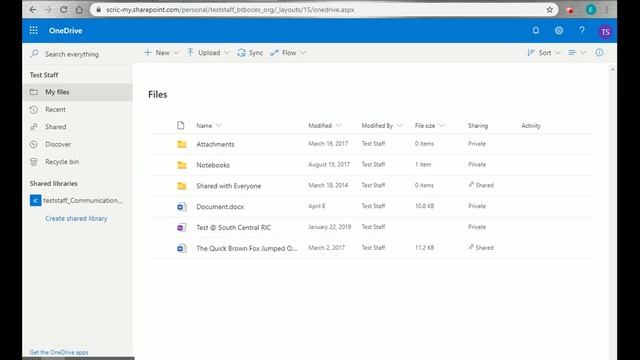
Task: Open the TS account avatar
Action: 605,31
